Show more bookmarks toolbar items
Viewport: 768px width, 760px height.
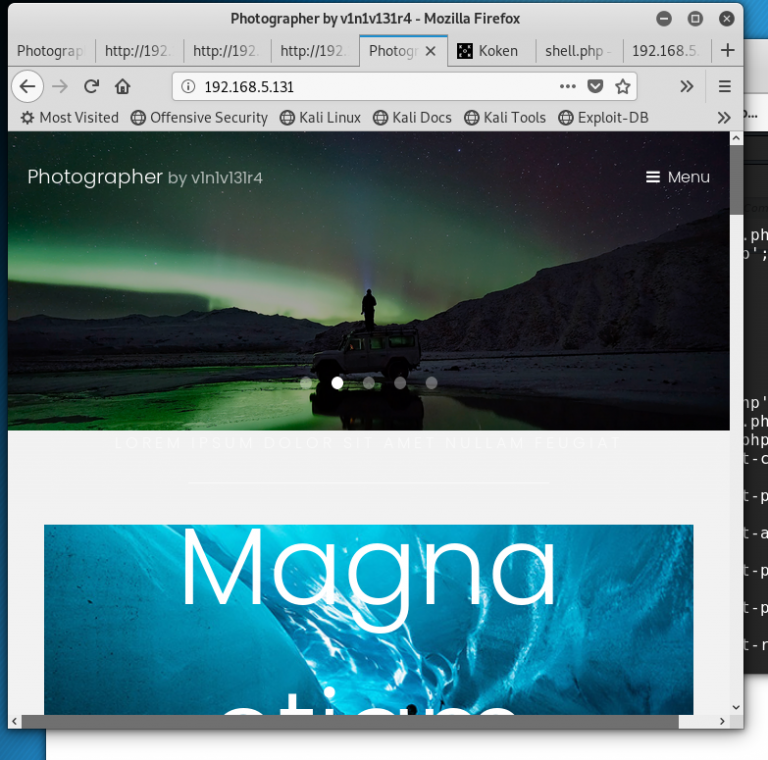point(724,118)
